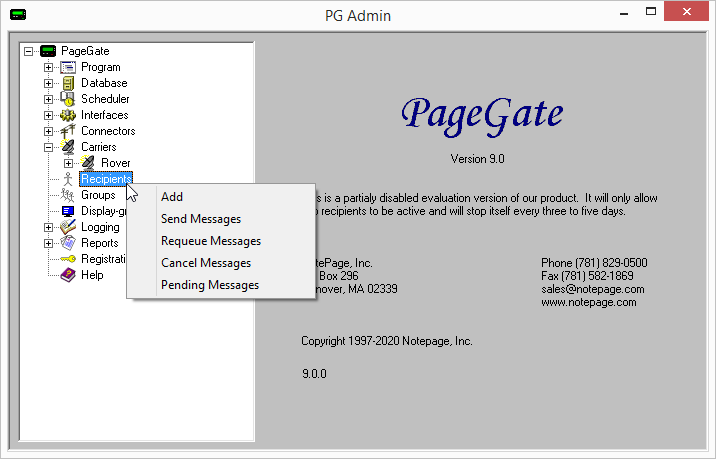The image size is (716, 459).
Task: Click the Program tree icon
Action: (68, 68)
